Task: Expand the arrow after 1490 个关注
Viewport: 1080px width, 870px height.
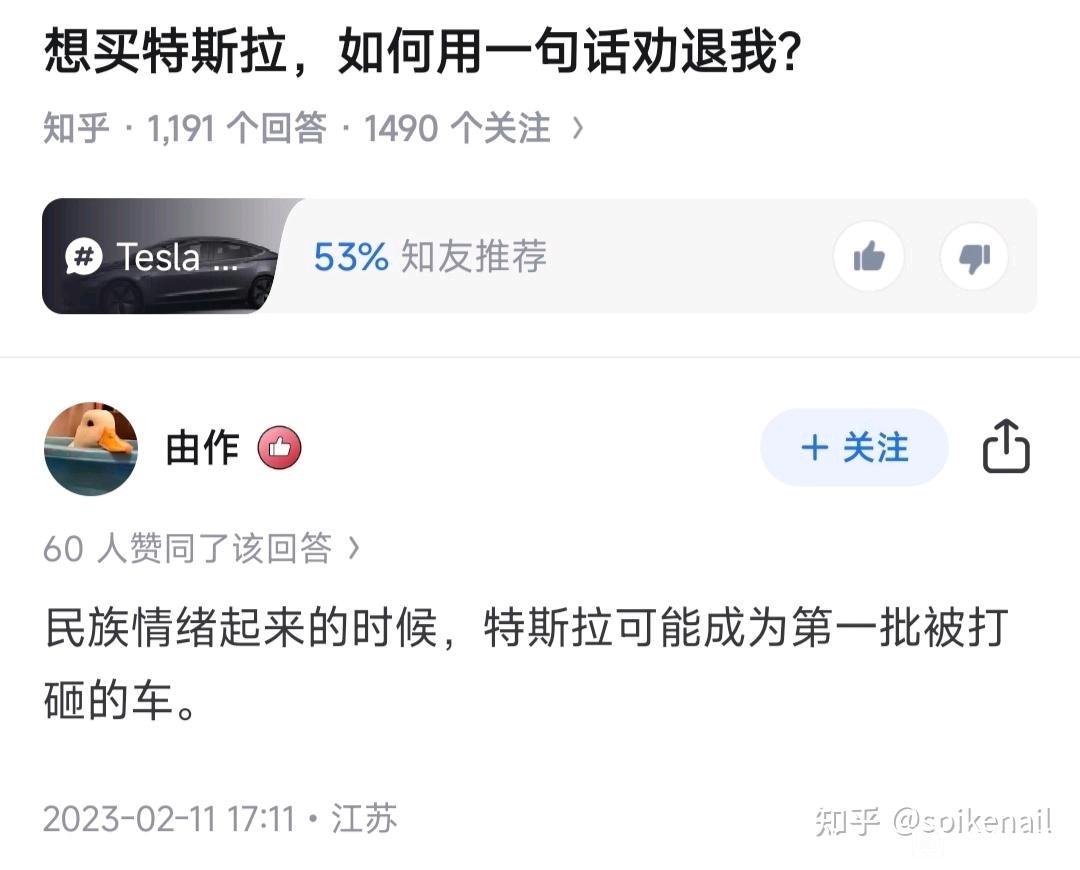Action: point(578,129)
